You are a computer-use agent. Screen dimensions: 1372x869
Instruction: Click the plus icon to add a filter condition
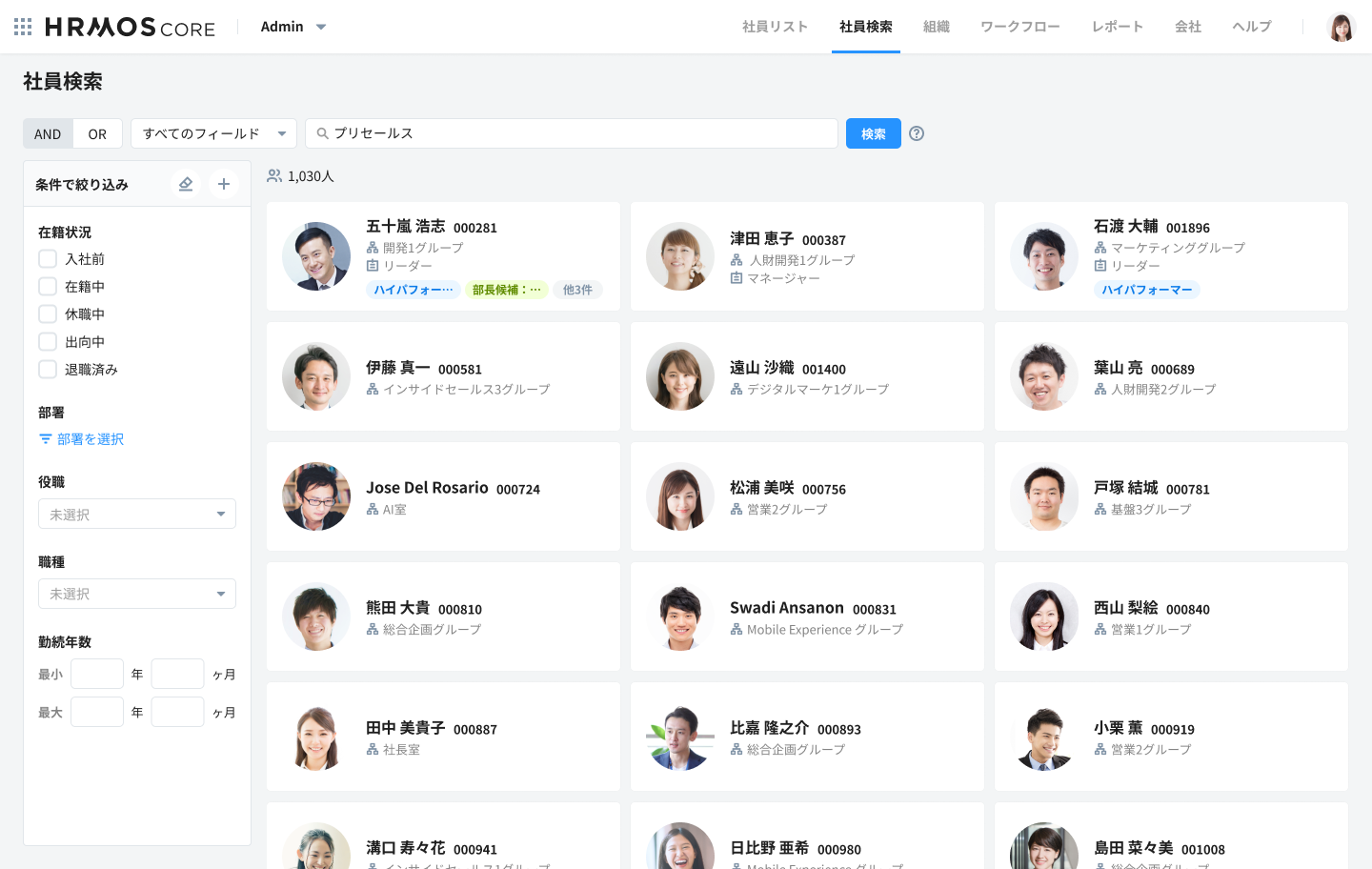pos(224,183)
